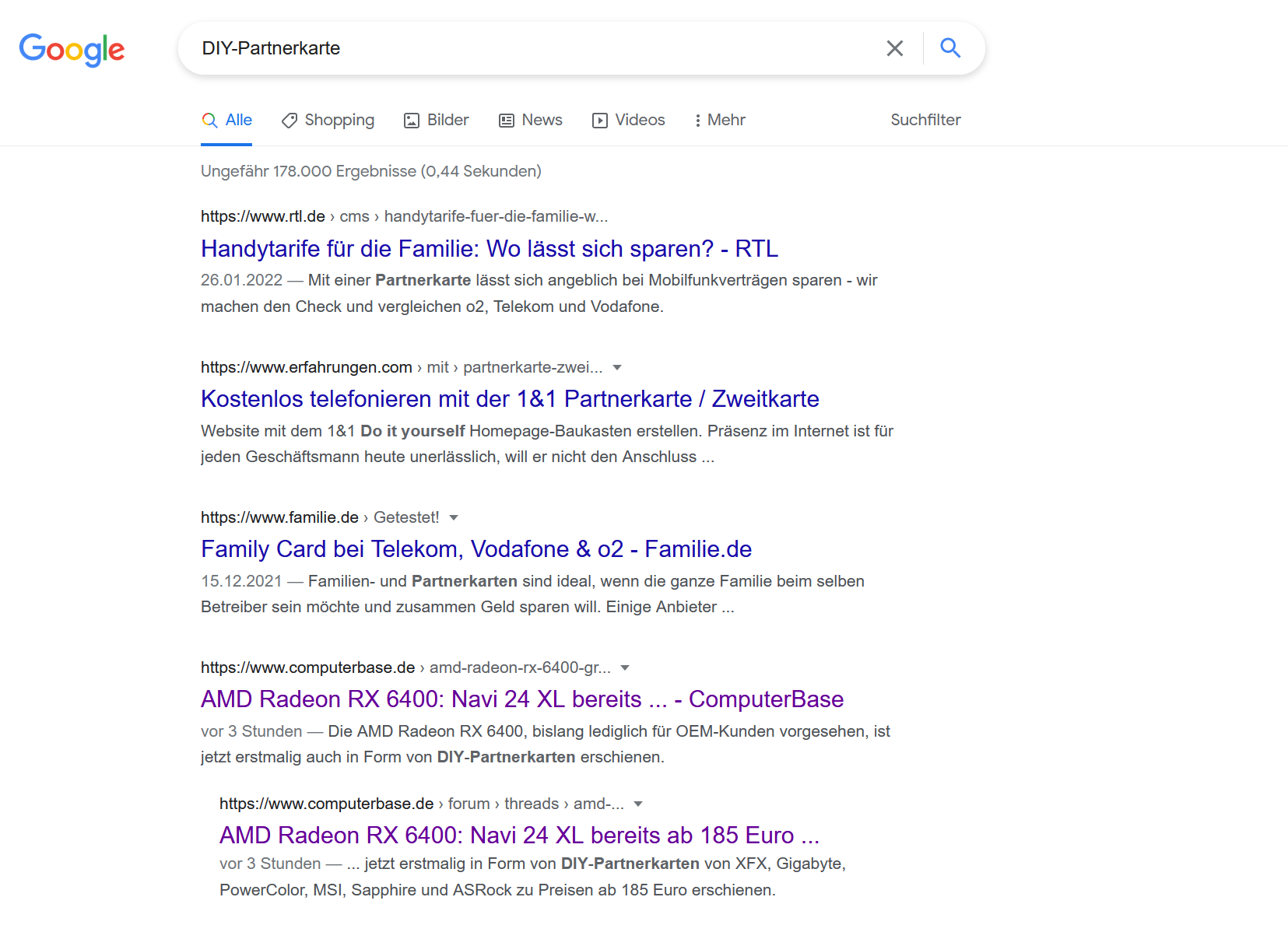Image resolution: width=1288 pixels, height=939 pixels.
Task: Expand the familie.de result dropdown arrow
Action: point(454,517)
